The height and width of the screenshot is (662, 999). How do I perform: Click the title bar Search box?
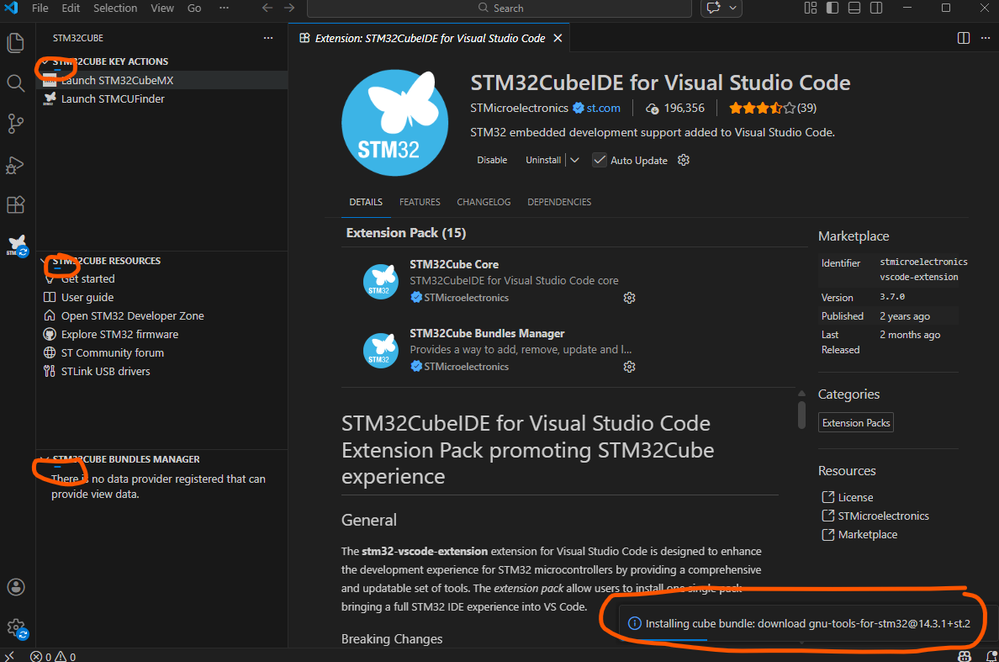tap(500, 8)
